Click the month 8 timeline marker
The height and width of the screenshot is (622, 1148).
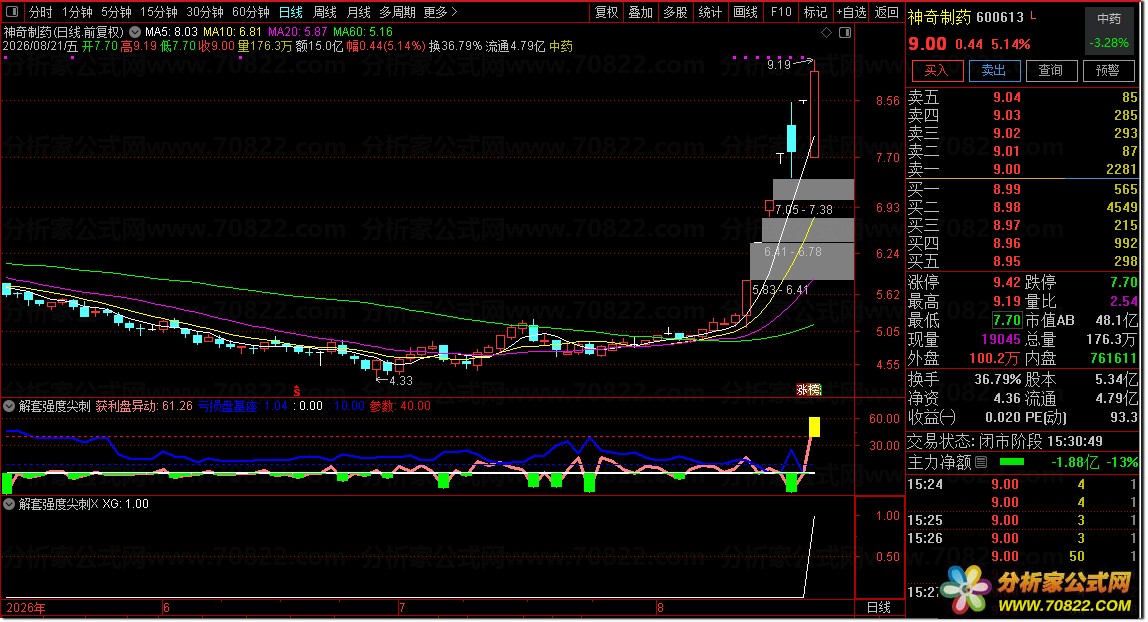pyautogui.click(x=660, y=607)
